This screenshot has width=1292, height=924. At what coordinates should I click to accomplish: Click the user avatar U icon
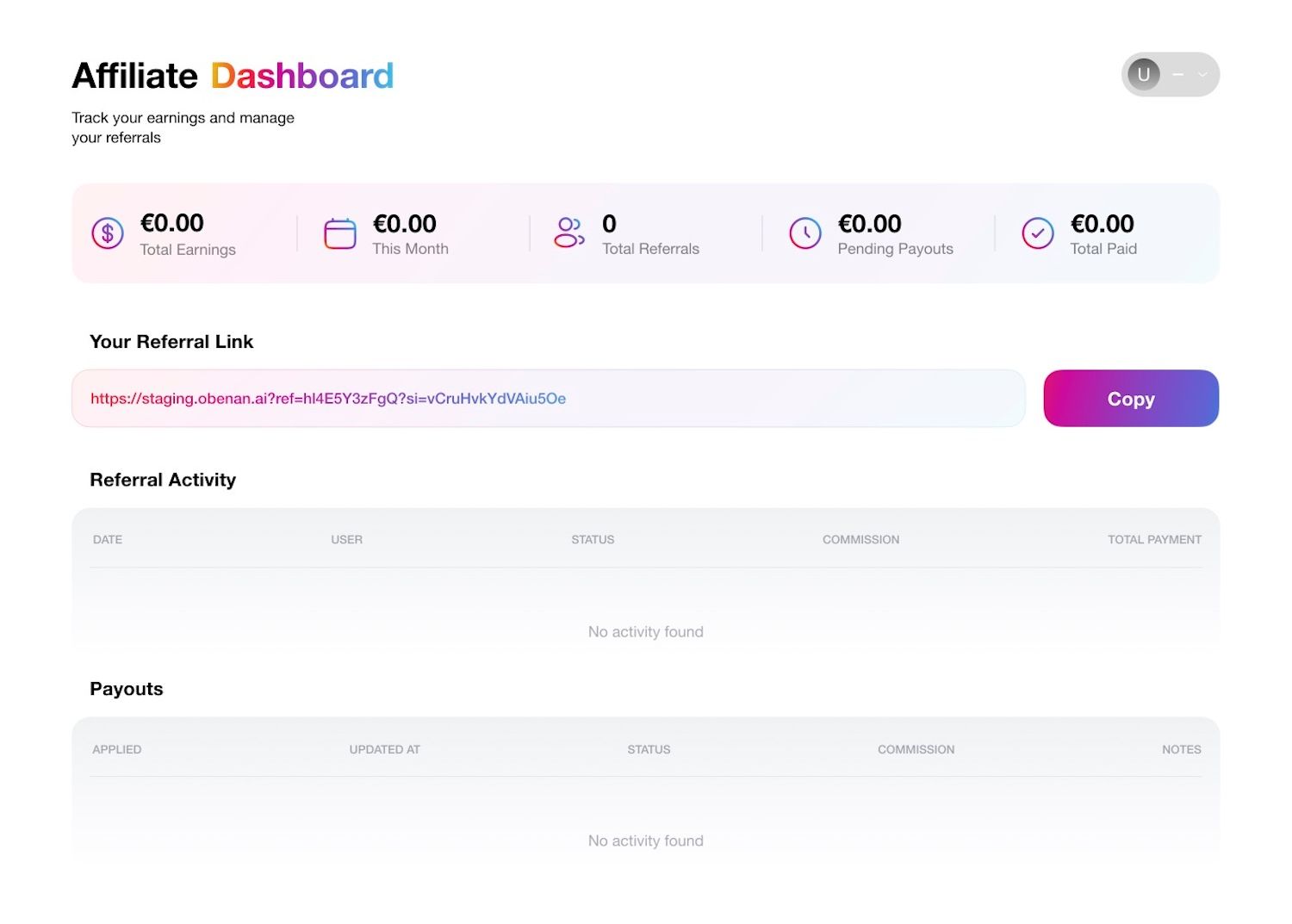pos(1144,74)
